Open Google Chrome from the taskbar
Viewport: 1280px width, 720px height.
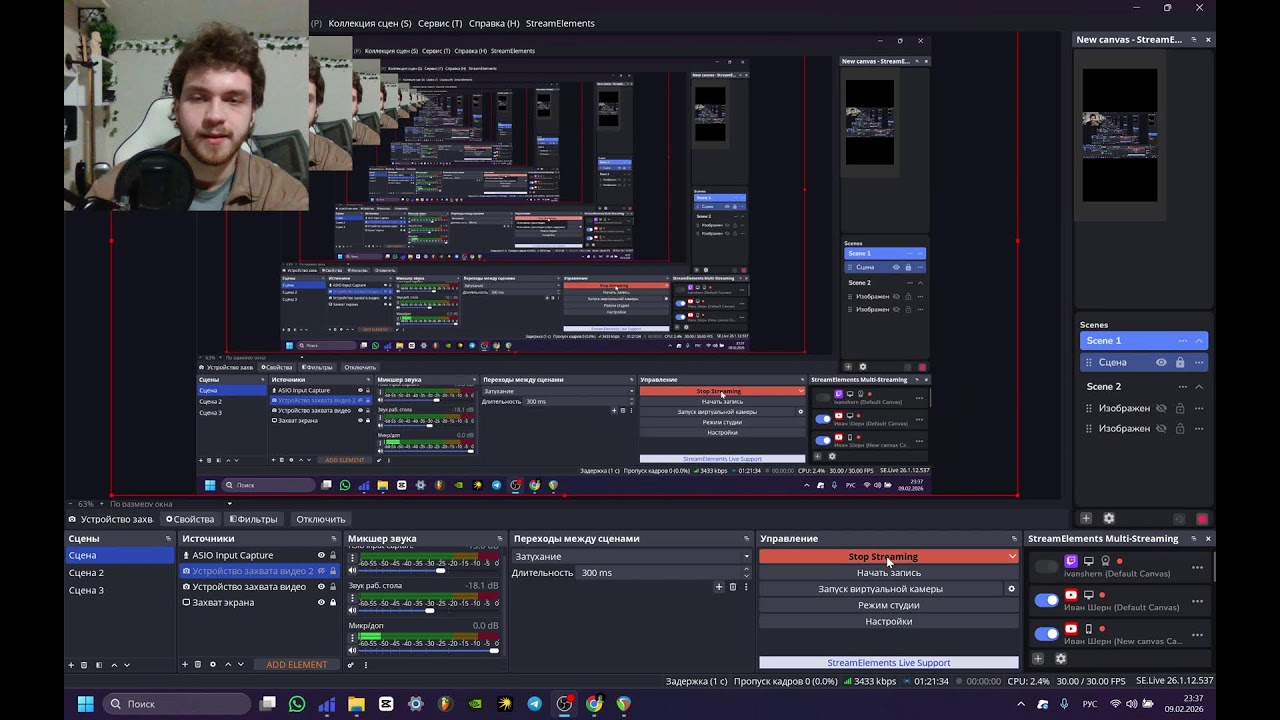pos(594,704)
